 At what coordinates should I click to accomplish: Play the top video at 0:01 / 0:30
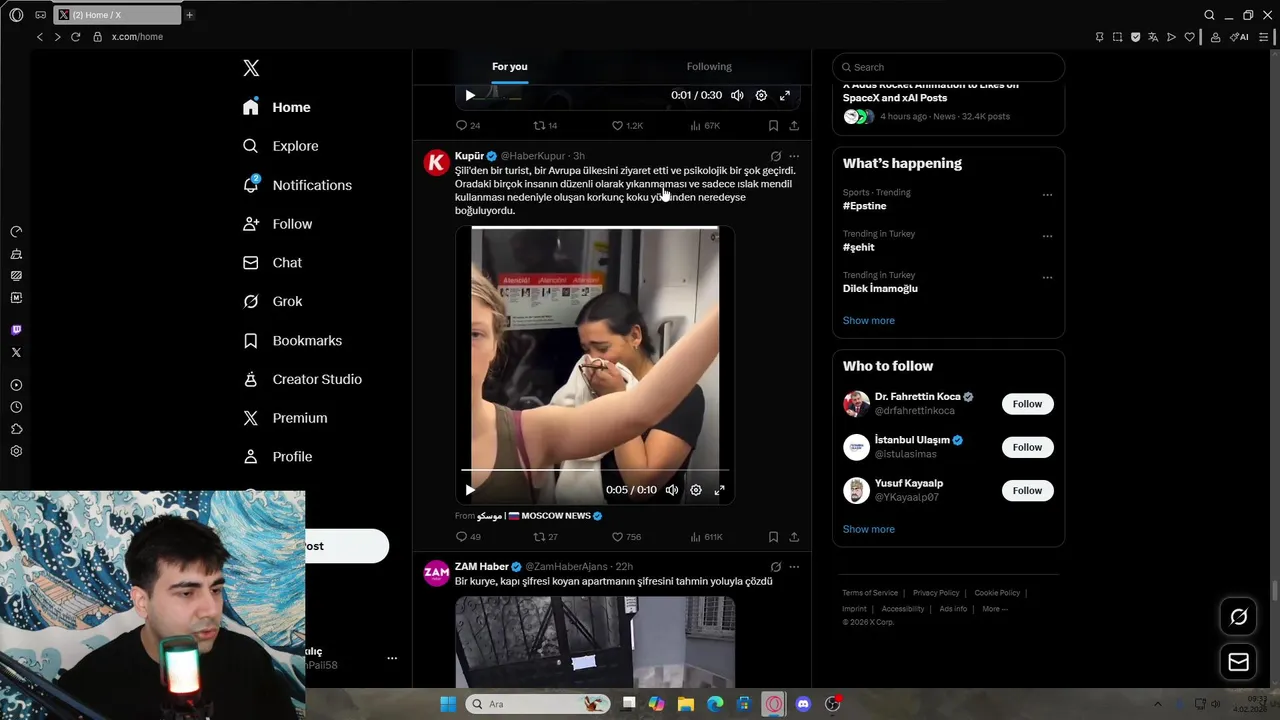point(470,95)
